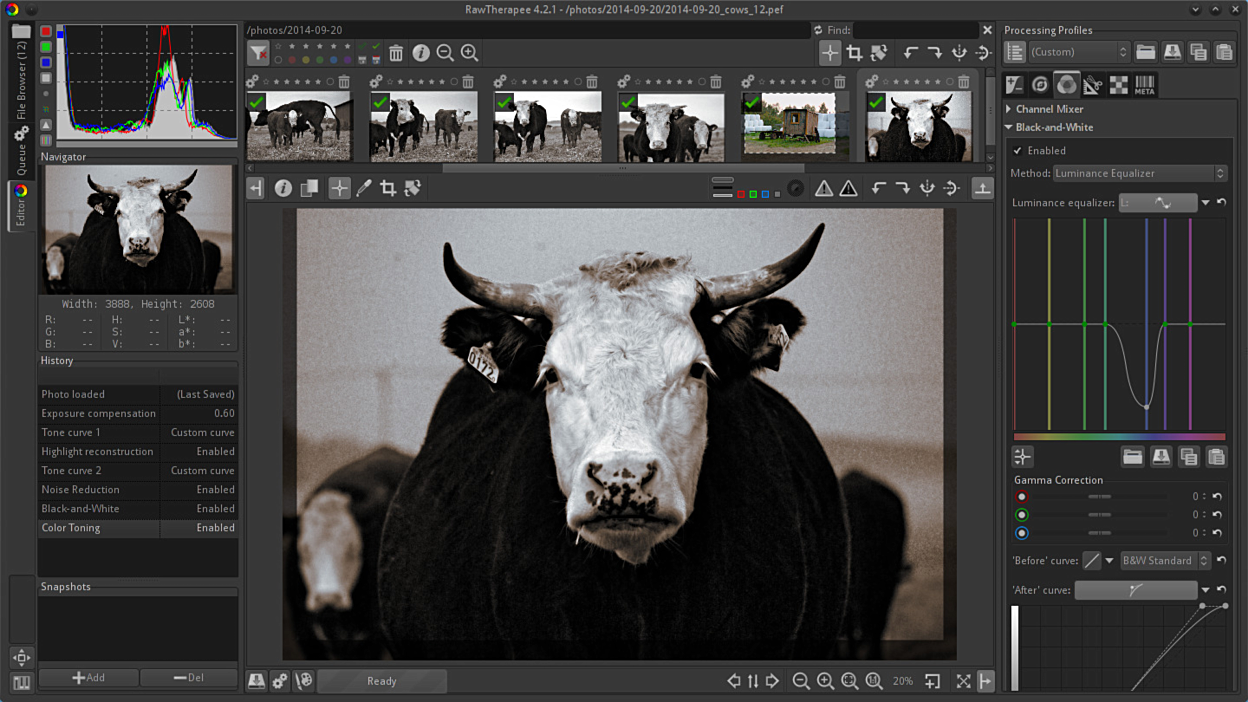Adjust the red Gamma Correction slider
This screenshot has height=702, width=1248.
(1100, 497)
